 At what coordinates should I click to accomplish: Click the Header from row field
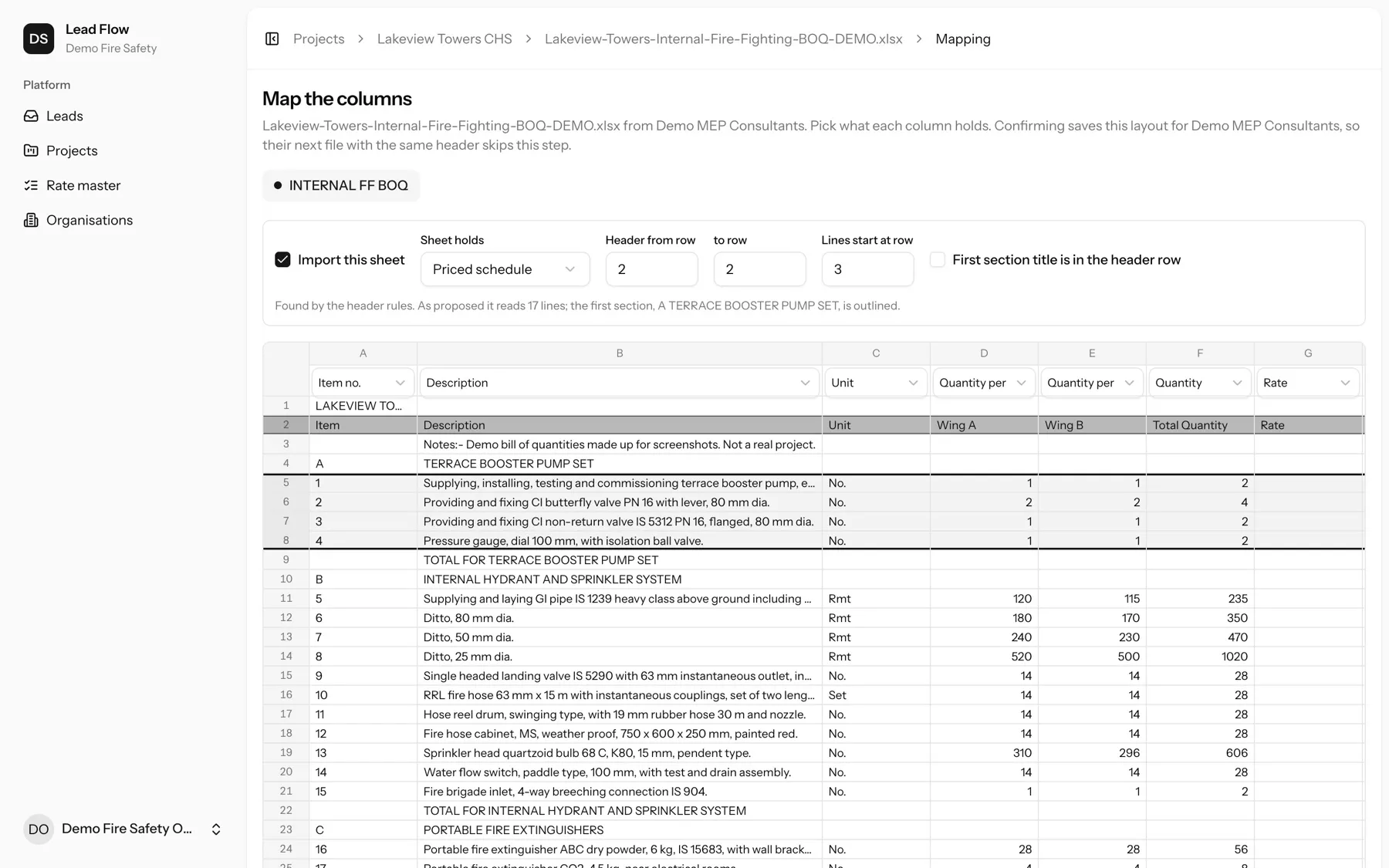coord(651,269)
